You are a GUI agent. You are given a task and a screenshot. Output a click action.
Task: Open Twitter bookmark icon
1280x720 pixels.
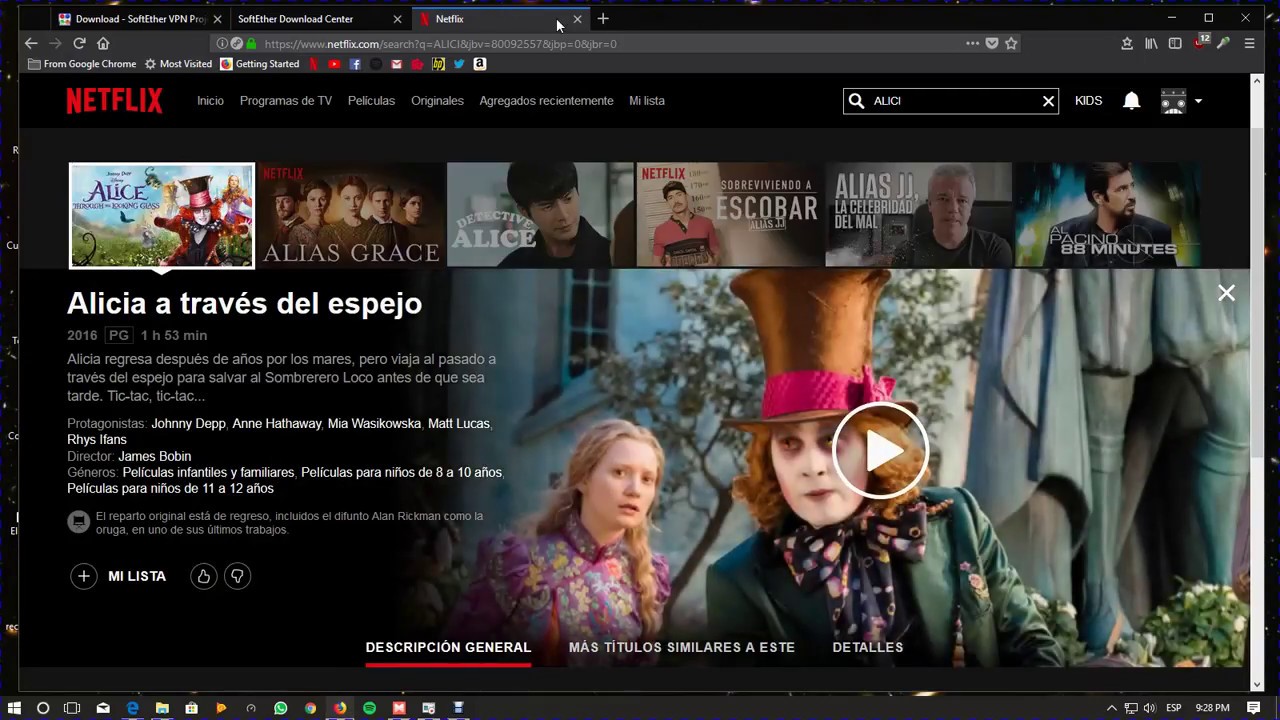point(459,64)
